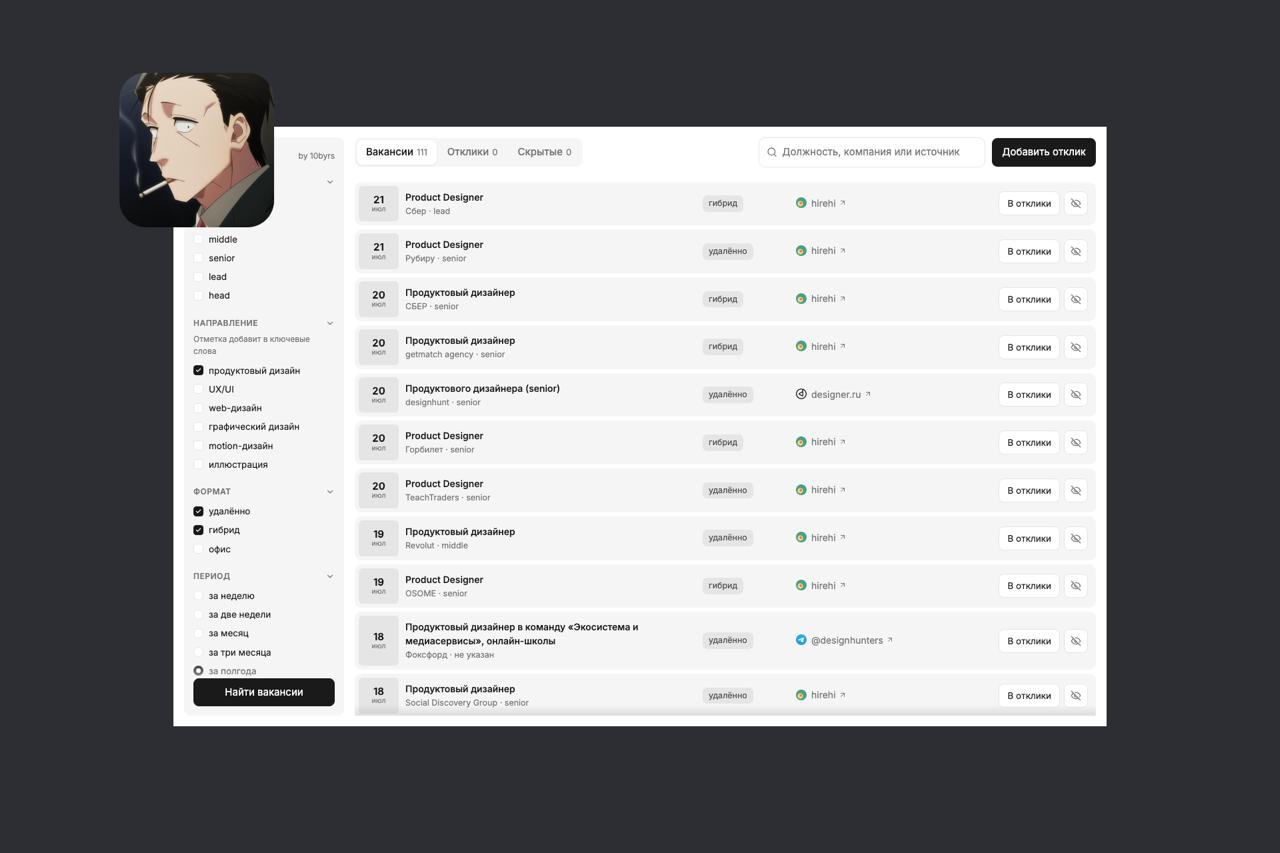The width and height of the screenshot is (1280, 853).
Task: Add the Revolut vacancy to отклики
Action: [1029, 538]
